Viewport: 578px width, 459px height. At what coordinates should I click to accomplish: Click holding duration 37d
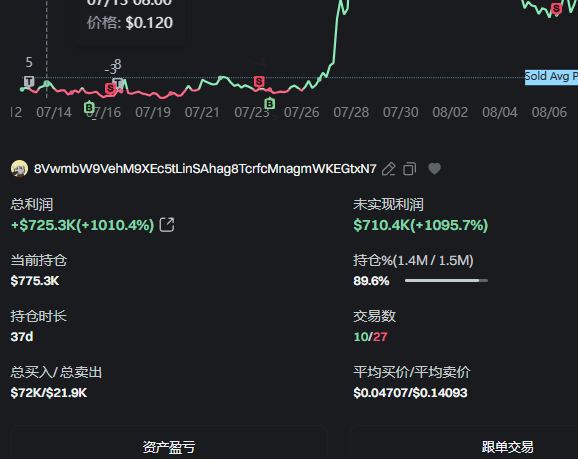22,337
